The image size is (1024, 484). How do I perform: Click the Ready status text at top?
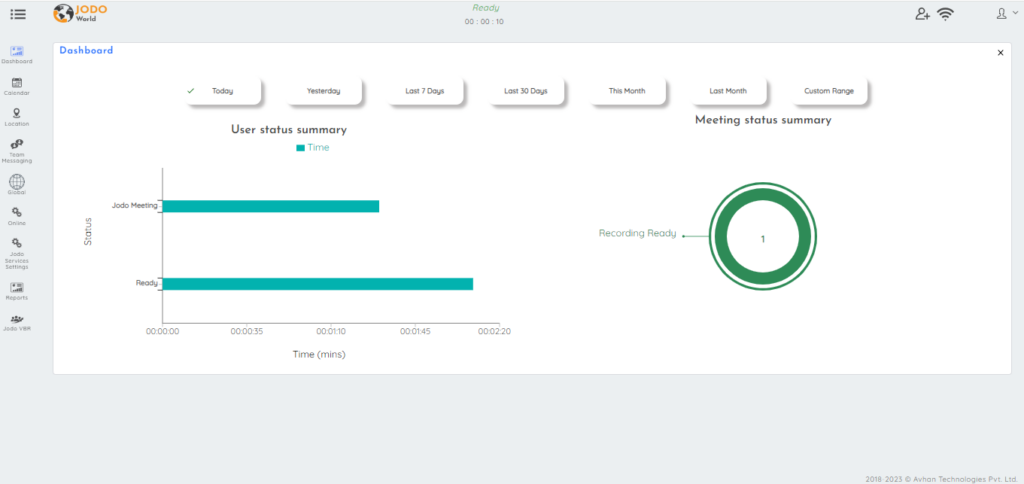coord(485,8)
